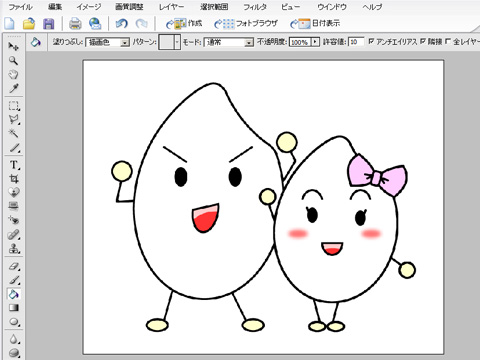Open the 画質調整 menu
The image size is (480, 360).
click(x=129, y=7)
